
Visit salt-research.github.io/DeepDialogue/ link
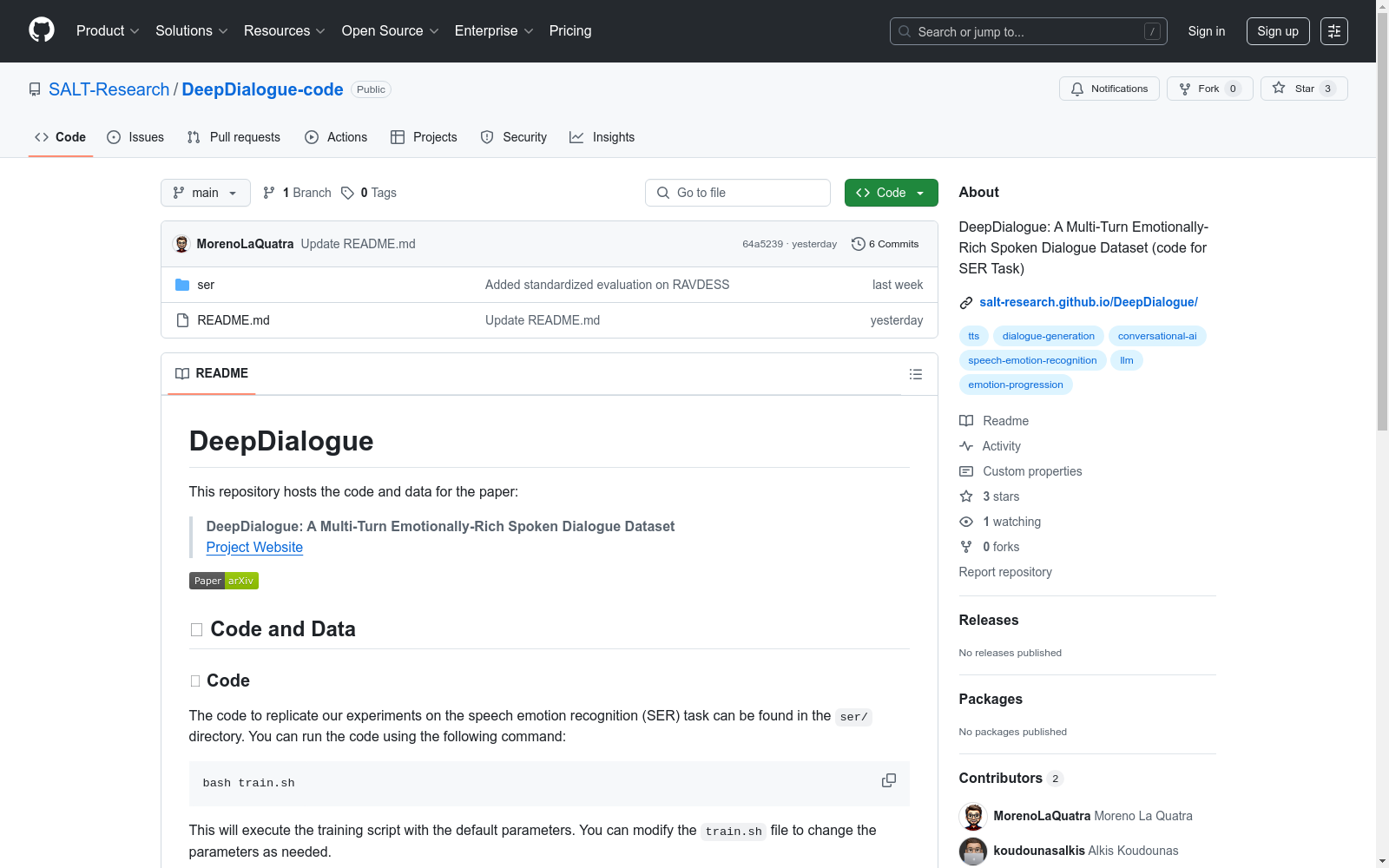[1089, 302]
